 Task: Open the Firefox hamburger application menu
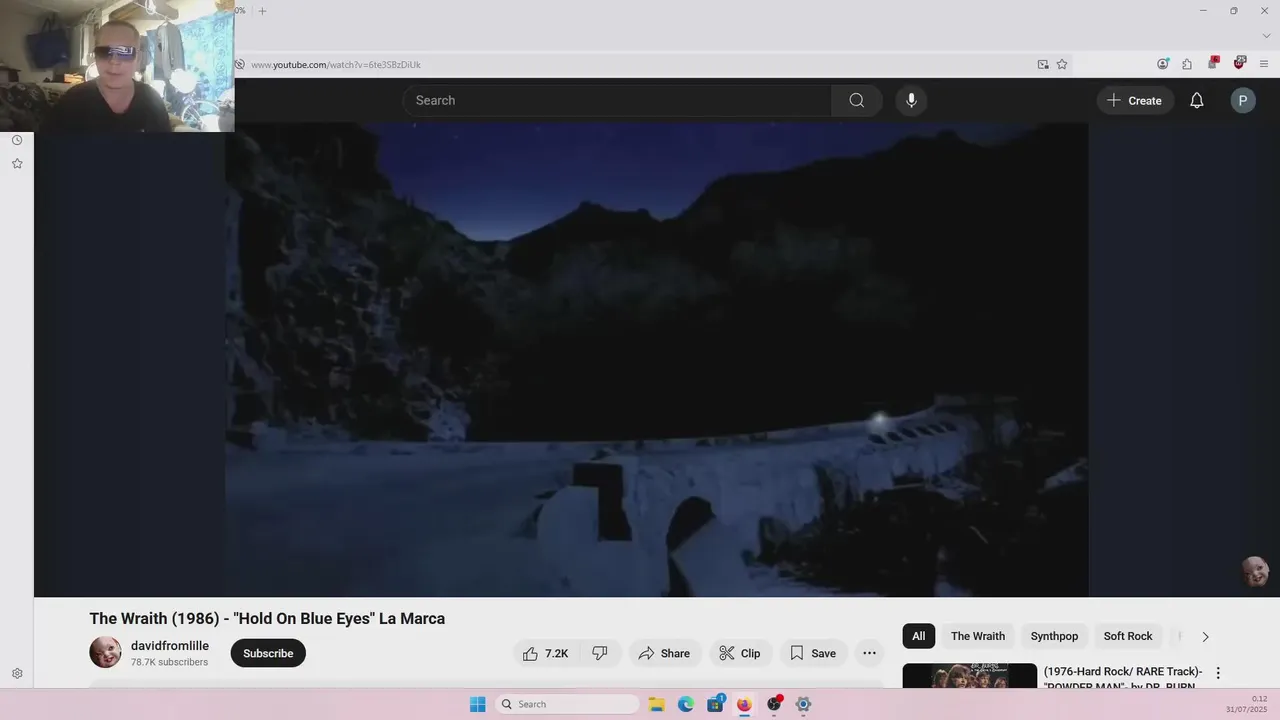click(1264, 64)
